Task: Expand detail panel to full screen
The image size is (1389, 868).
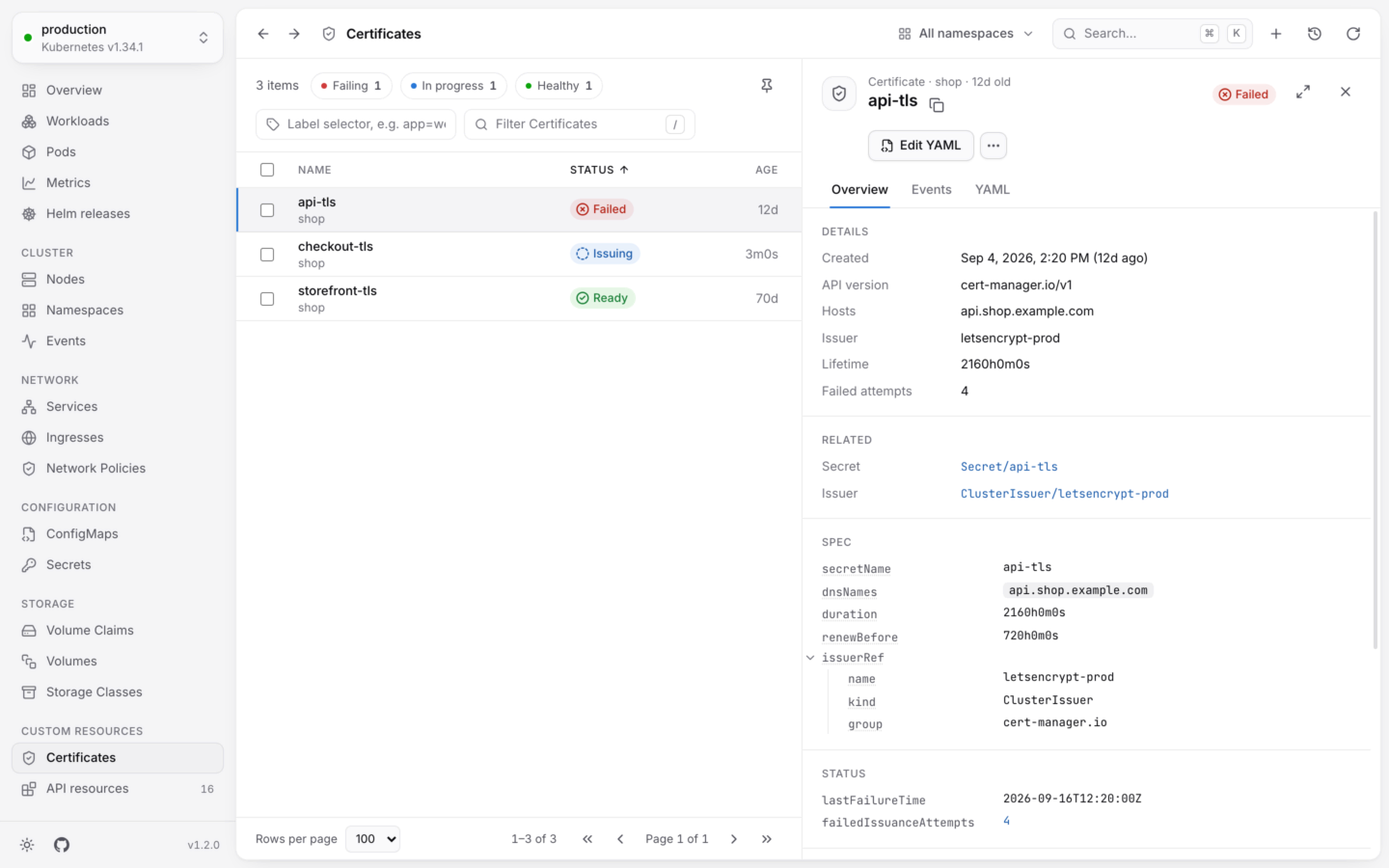Action: pos(1303,92)
